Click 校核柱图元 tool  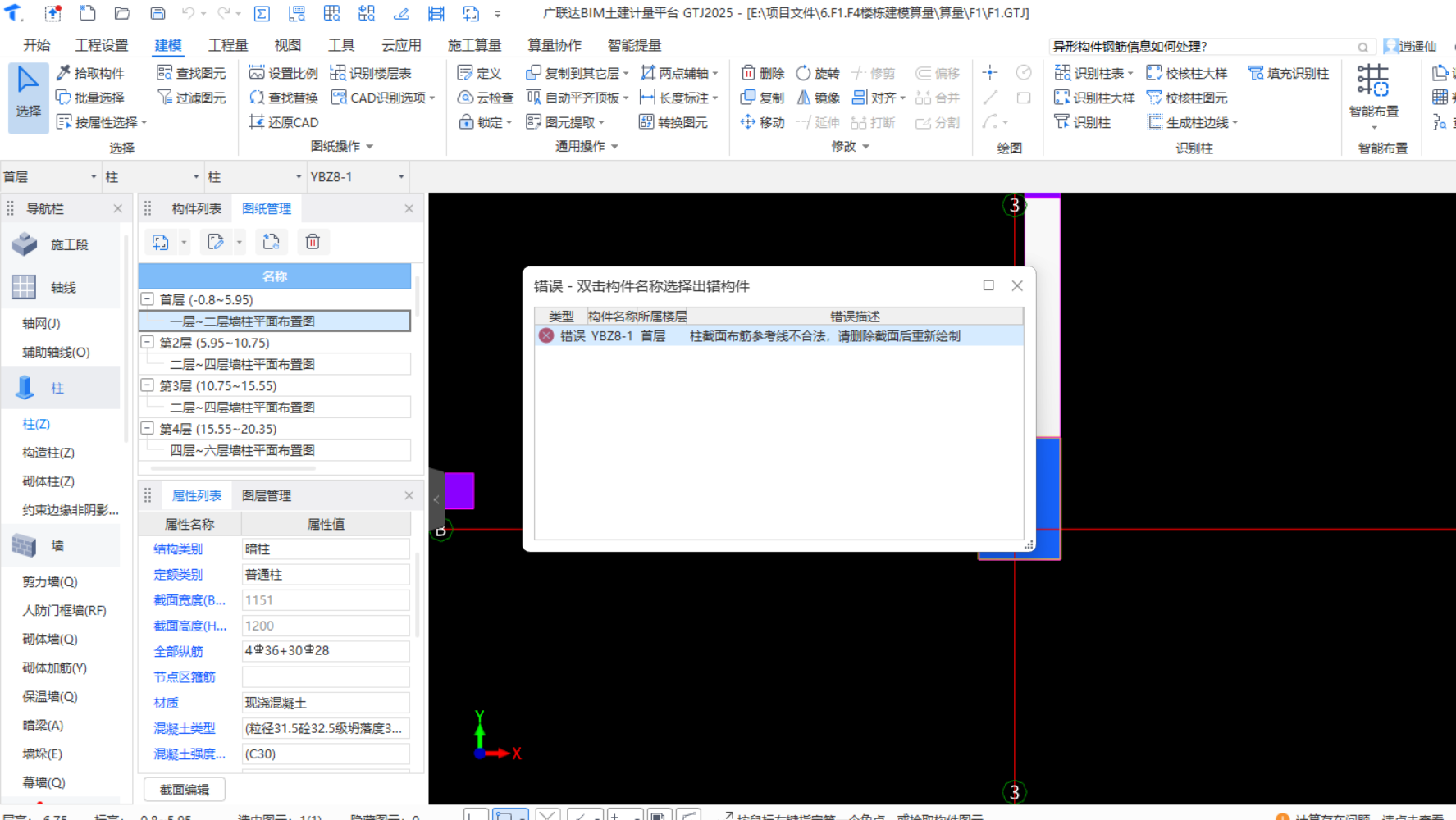1187,98
